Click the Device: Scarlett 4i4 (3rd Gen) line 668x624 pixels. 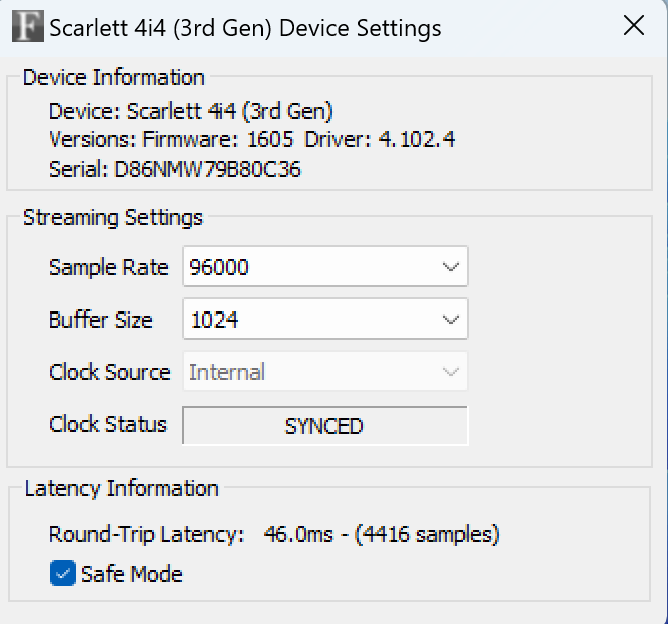190,111
